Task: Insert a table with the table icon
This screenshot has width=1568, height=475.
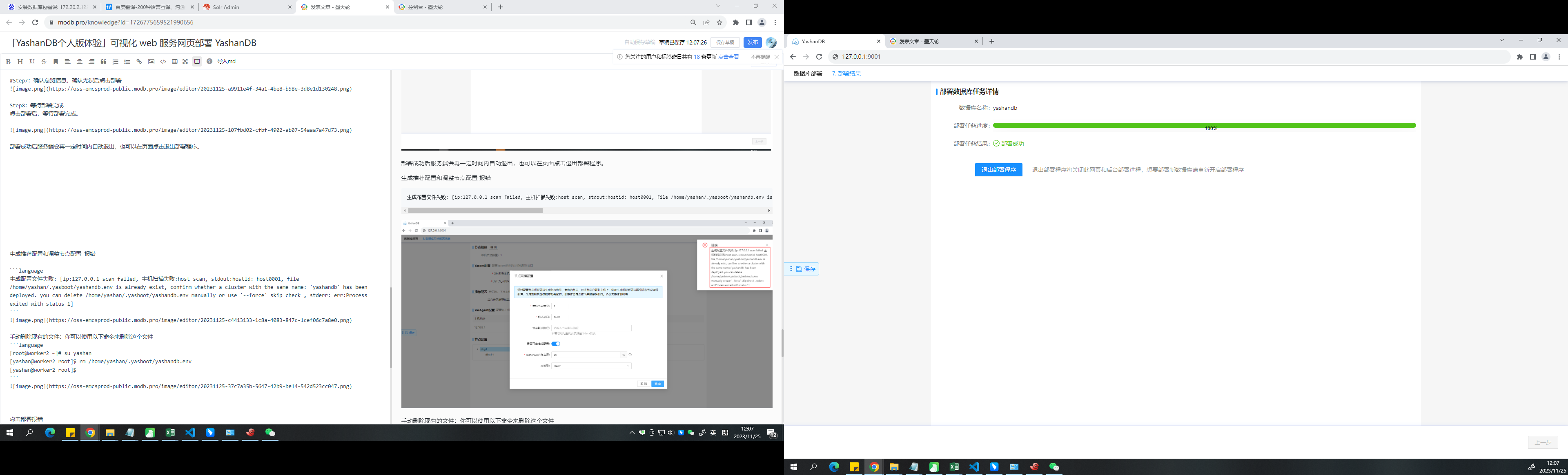Action: [175, 62]
